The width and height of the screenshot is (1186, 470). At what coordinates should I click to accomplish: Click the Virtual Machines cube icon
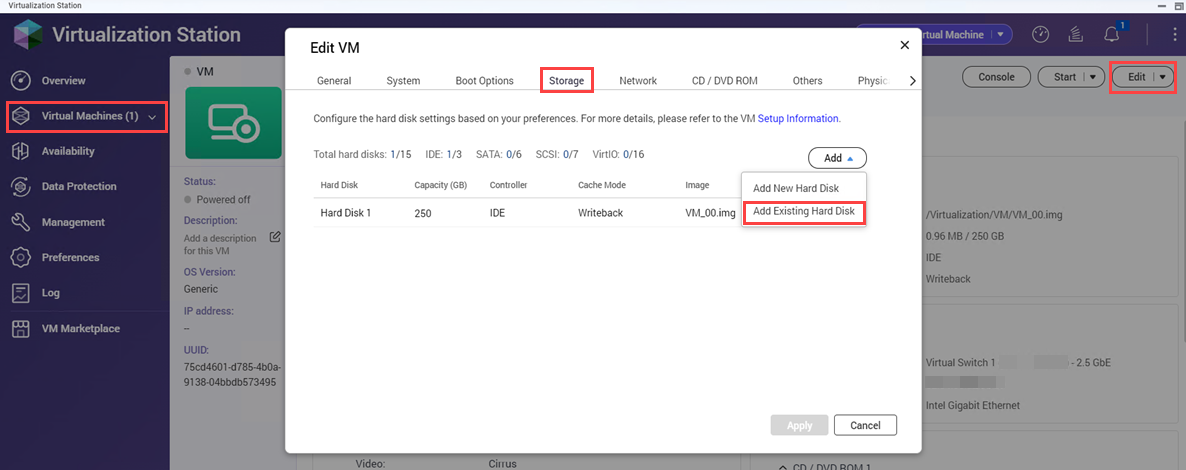point(21,117)
